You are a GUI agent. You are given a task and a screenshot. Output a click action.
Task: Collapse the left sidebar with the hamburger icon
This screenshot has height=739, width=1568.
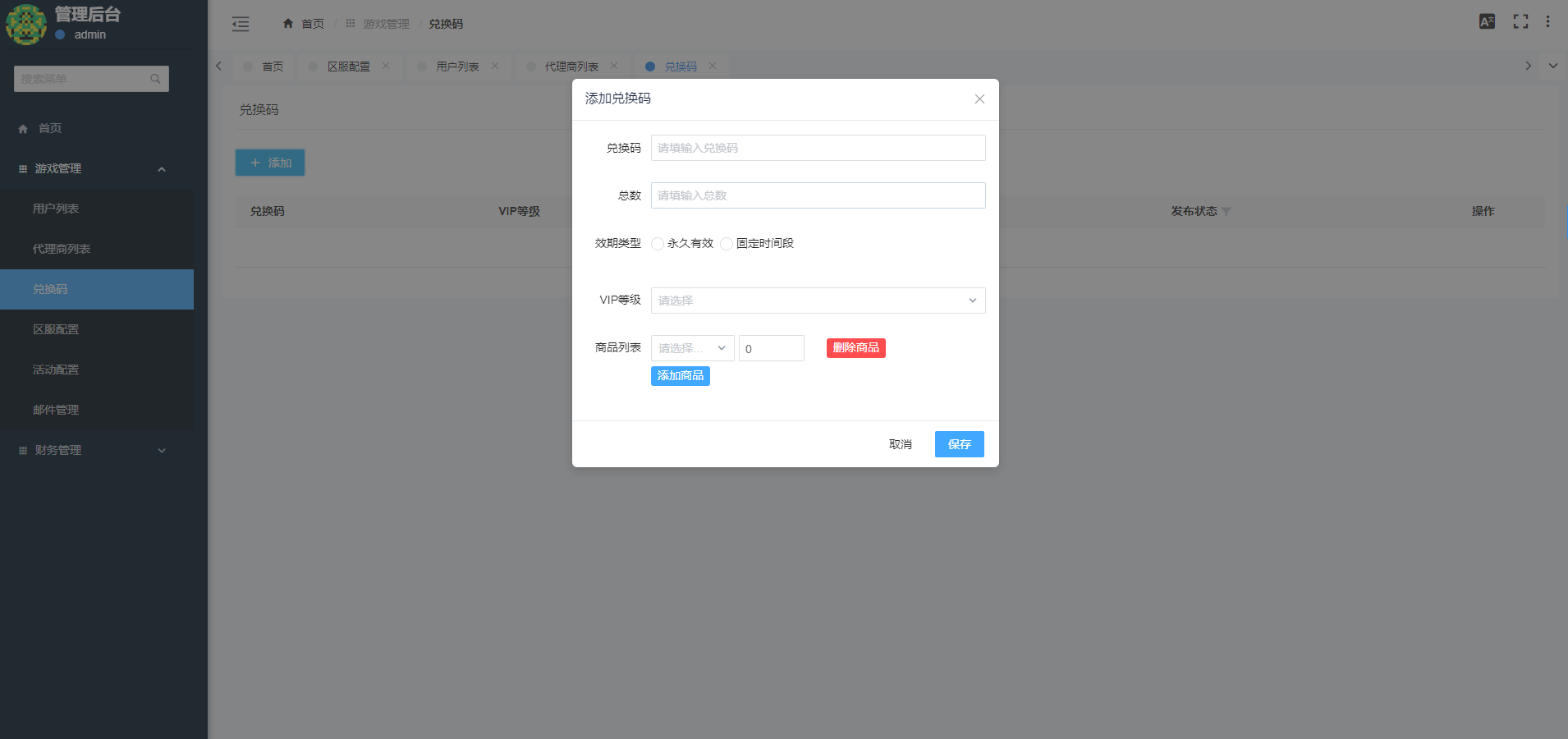click(240, 24)
